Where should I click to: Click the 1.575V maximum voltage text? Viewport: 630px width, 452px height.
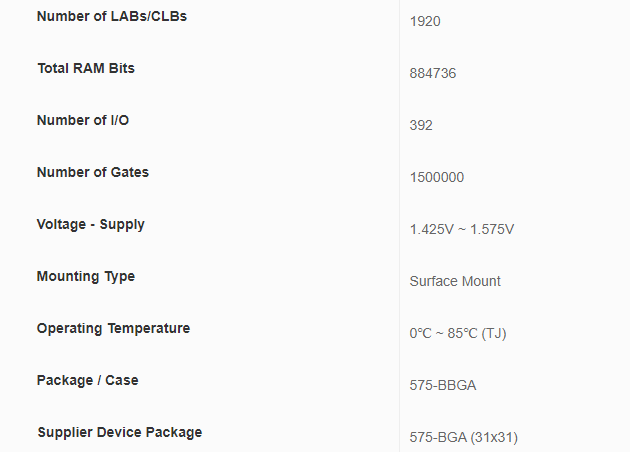tap(494, 229)
